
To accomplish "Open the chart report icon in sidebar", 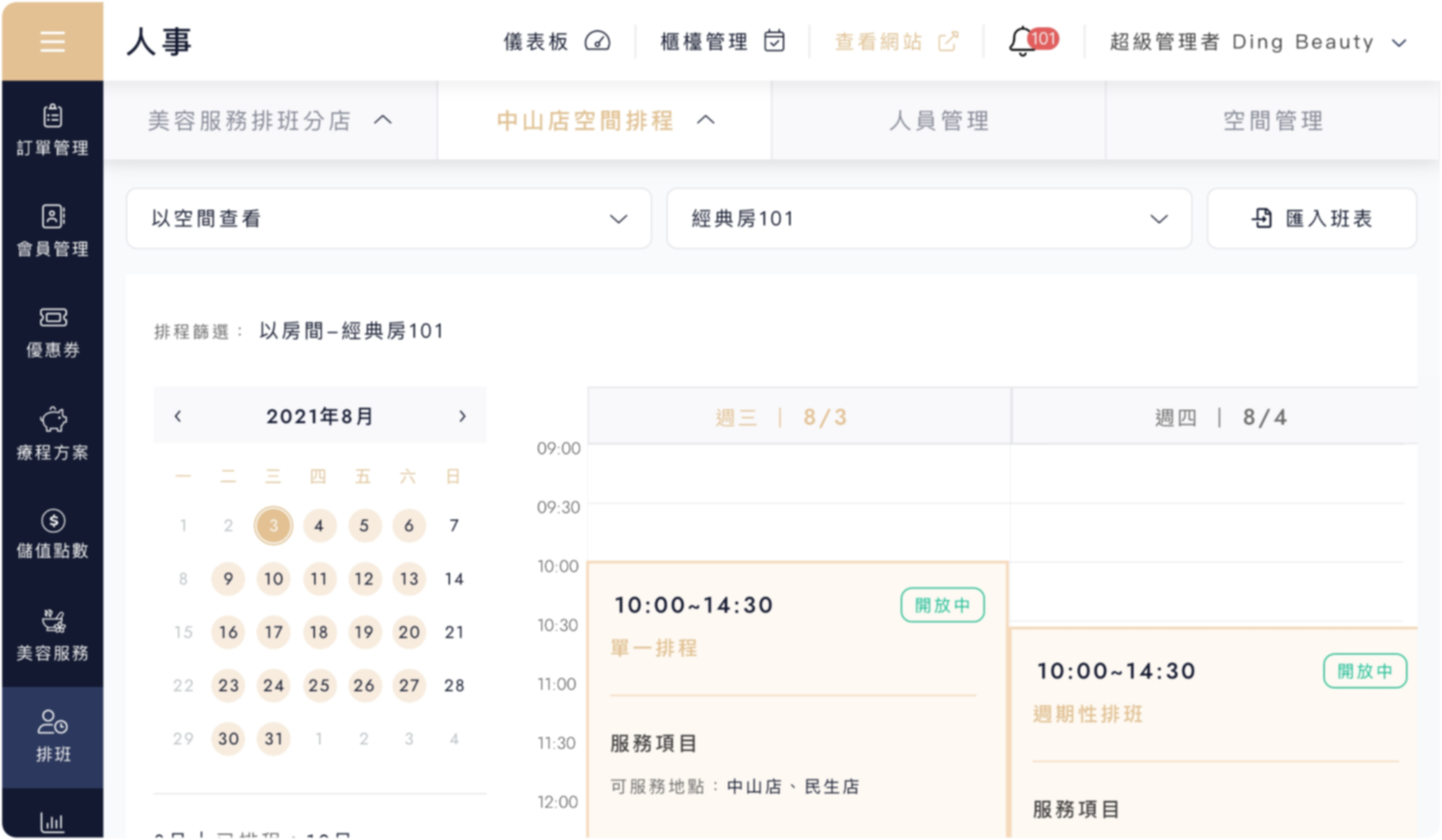I will pyautogui.click(x=52, y=822).
